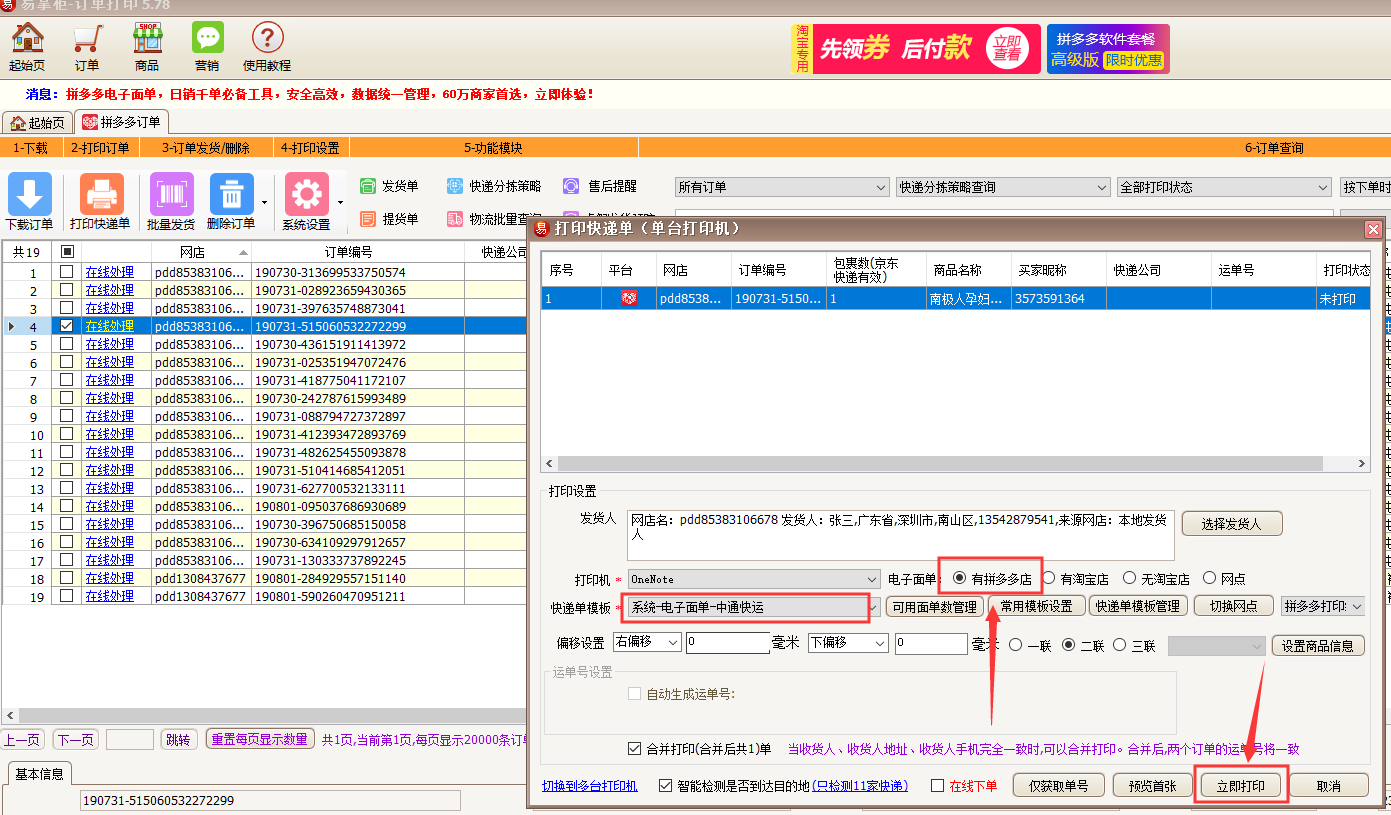Click the 拼多多软件套餐 banner
The image size is (1391, 815).
coord(1107,49)
